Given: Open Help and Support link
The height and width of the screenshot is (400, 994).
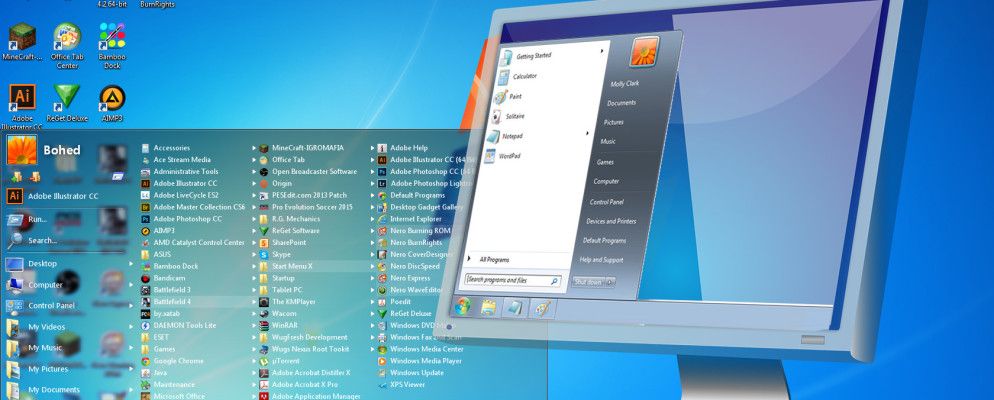Looking at the screenshot, I should coord(601,260).
